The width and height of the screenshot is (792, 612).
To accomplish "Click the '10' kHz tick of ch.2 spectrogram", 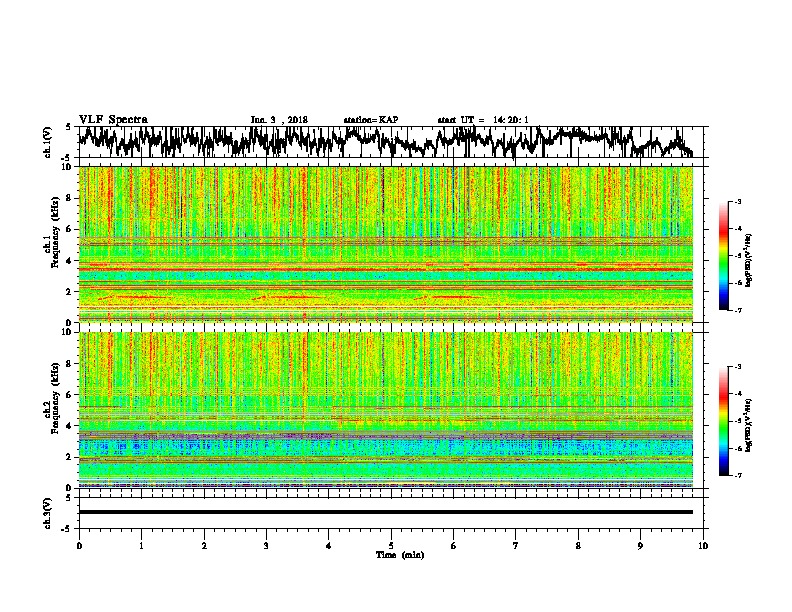I will [68, 332].
